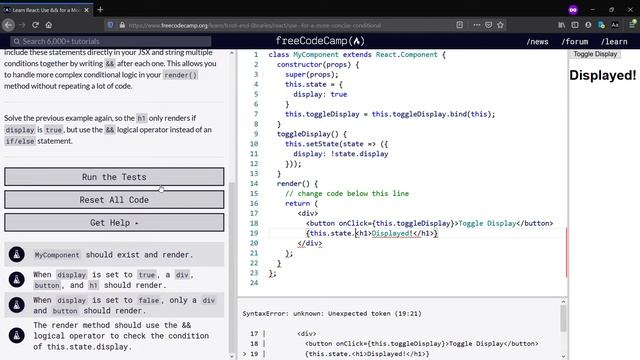
Task: Click the && logical operator test icon
Action: pos(17,336)
